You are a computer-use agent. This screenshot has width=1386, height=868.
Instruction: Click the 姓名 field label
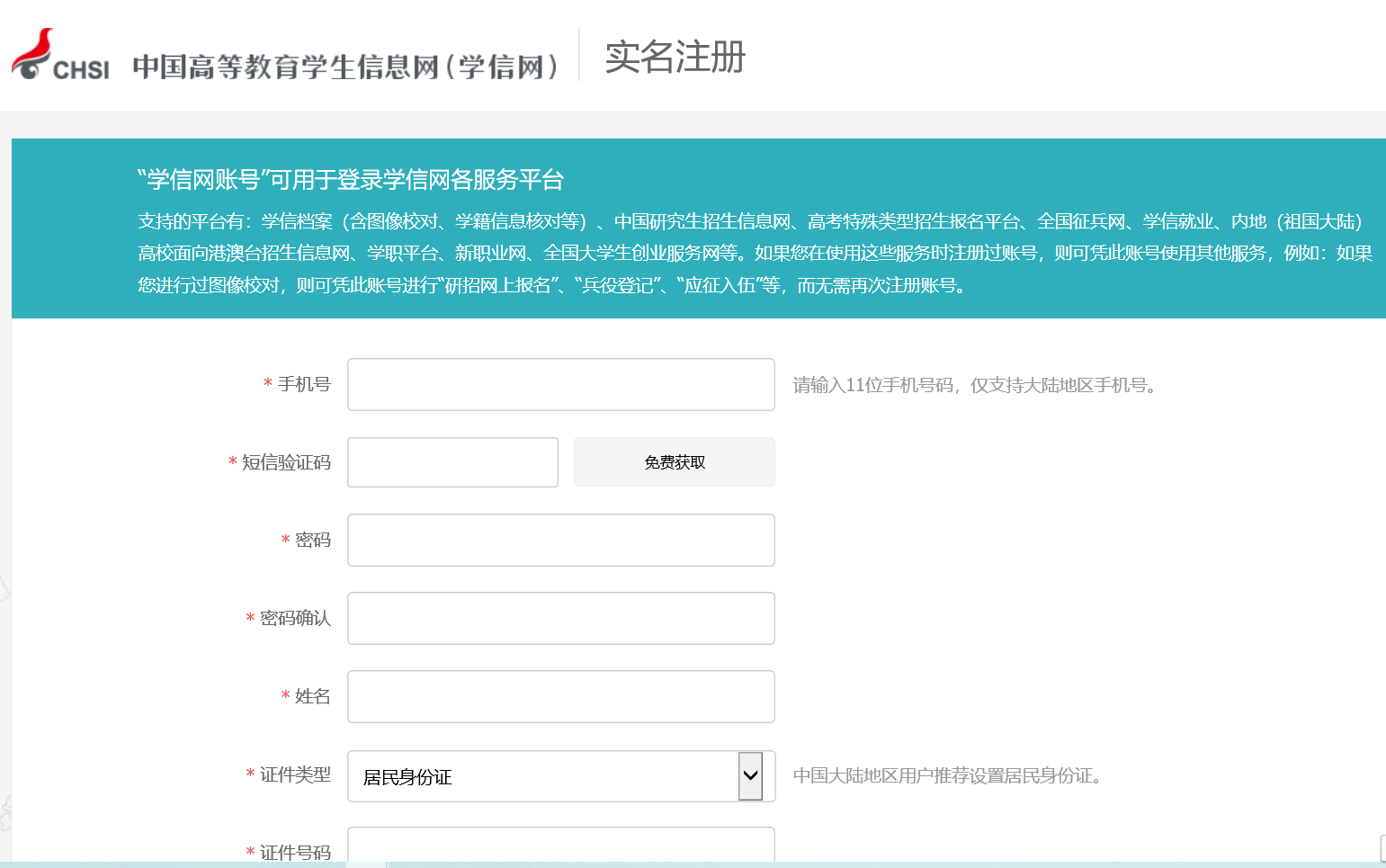(x=312, y=697)
